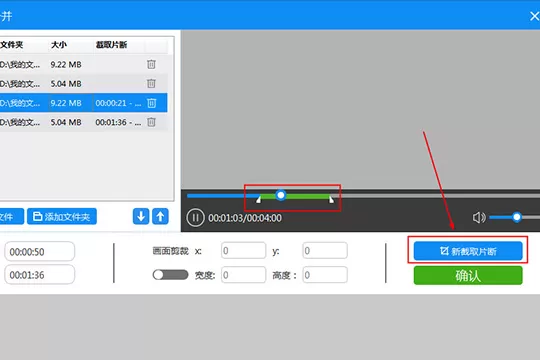Focus the 高度 height input field

[x=325, y=275]
